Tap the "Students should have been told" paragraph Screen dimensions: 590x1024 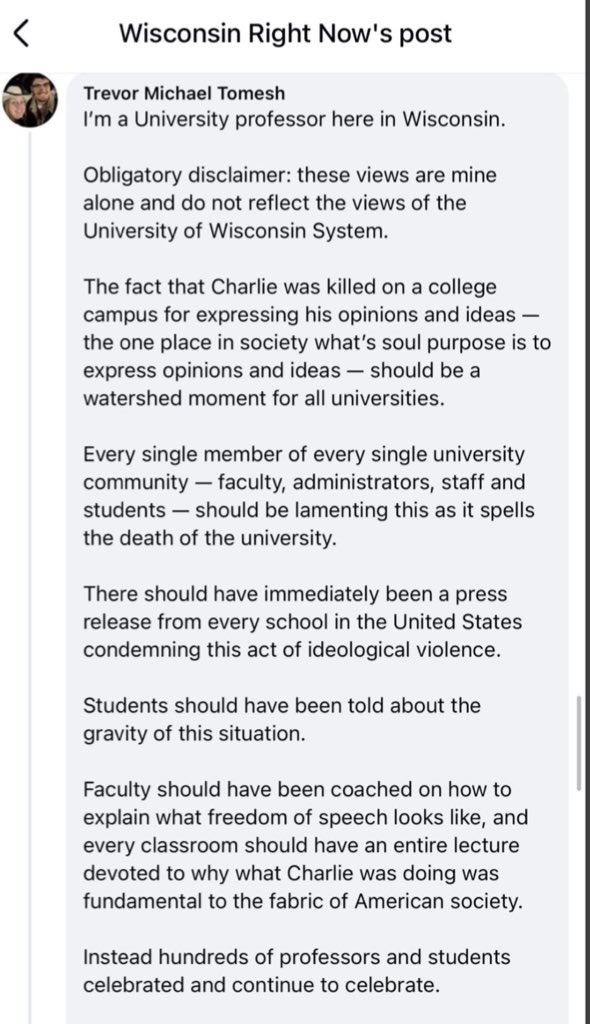(282, 720)
